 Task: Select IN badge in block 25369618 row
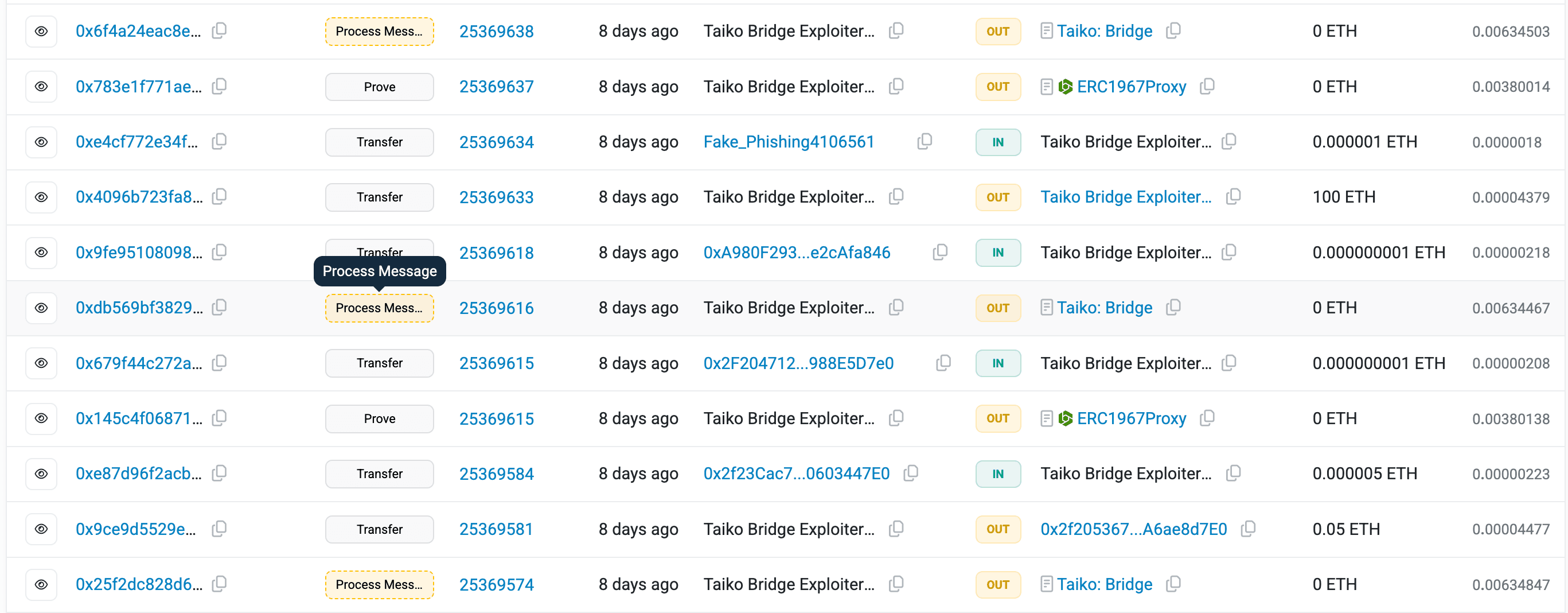coord(998,253)
